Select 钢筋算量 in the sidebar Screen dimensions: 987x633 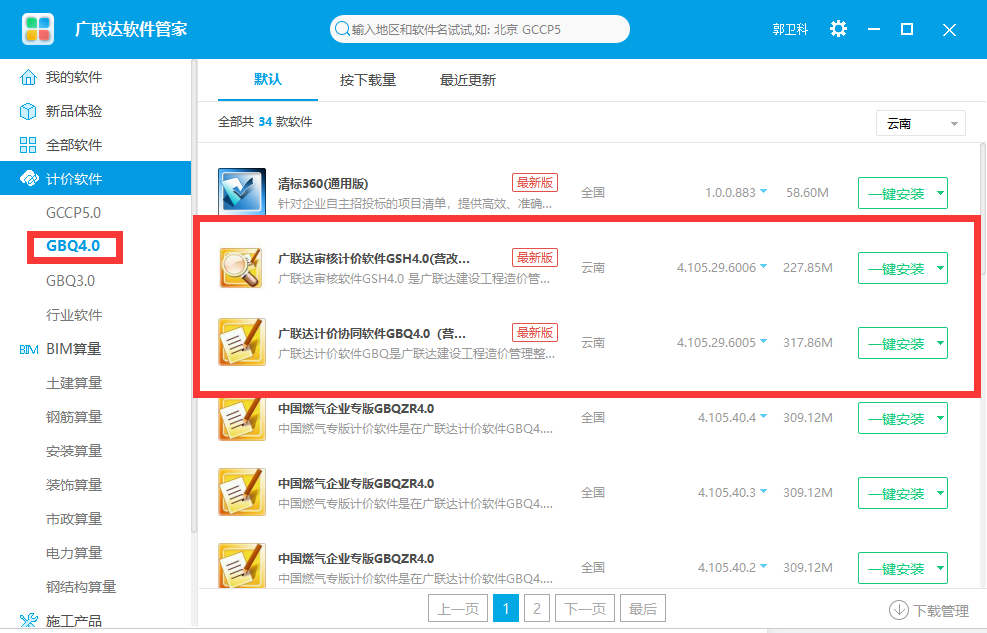(x=74, y=417)
